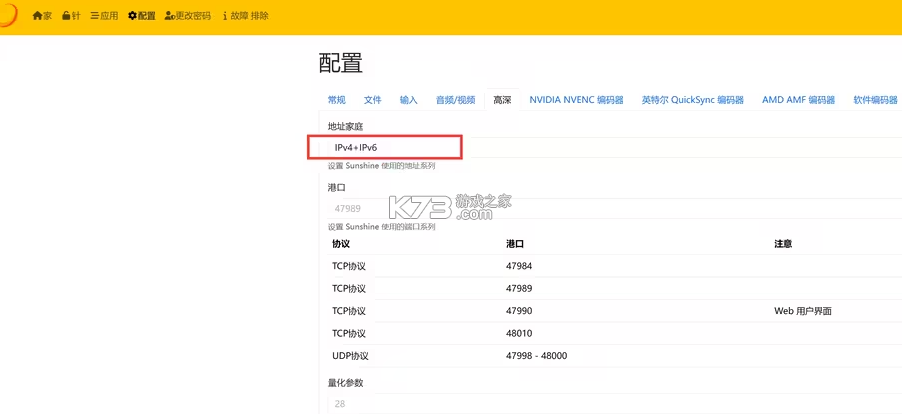The height and width of the screenshot is (414, 902).
Task: Switch to the 常规 tab
Action: 337,100
